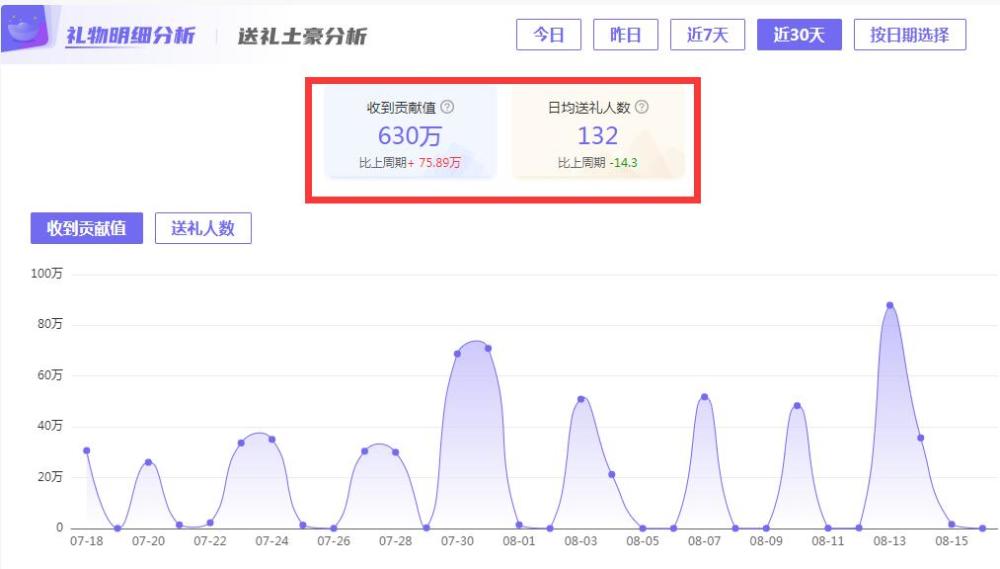Click the 07-22 x-axis date label
Image resolution: width=1000 pixels, height=569 pixels.
210,541
